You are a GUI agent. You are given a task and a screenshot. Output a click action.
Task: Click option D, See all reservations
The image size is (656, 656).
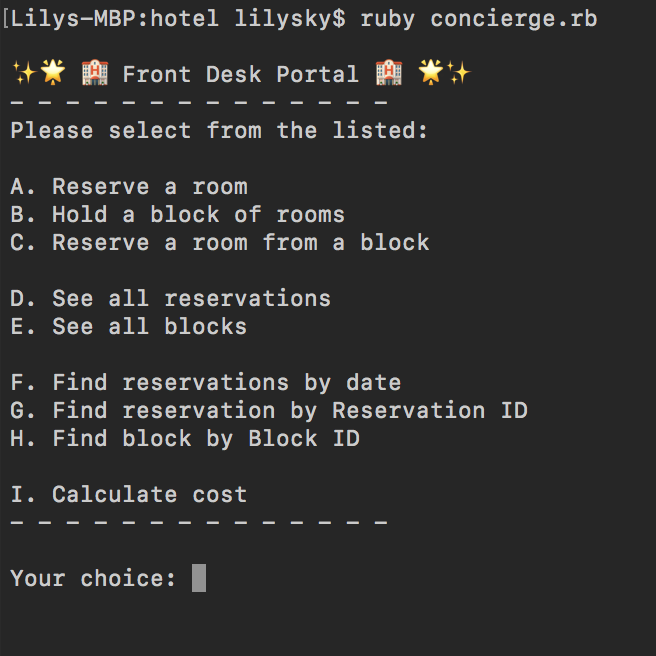point(170,299)
